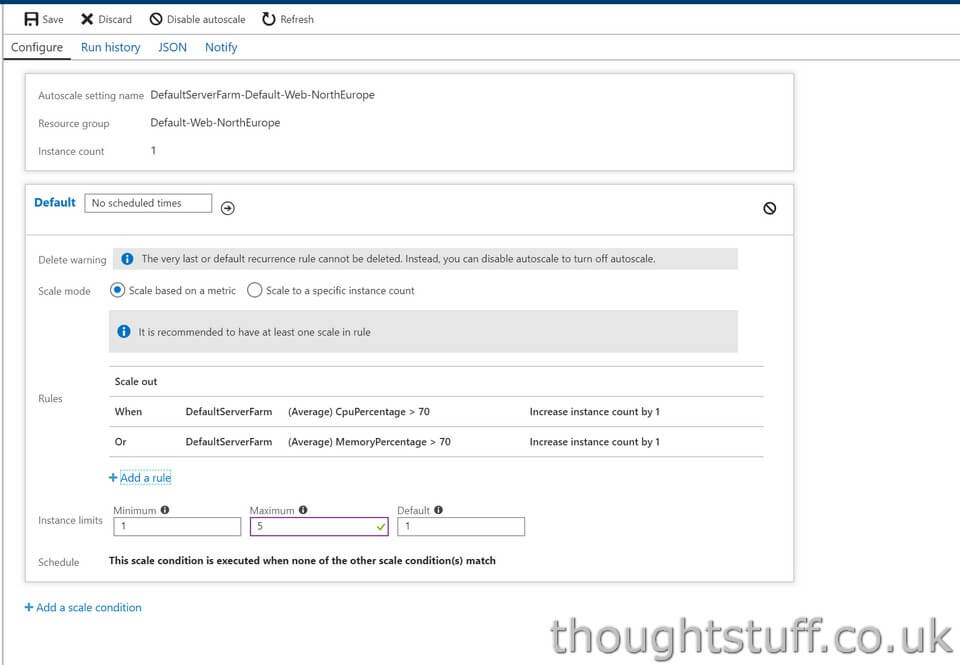Click the info icon next to Maximum
The height and width of the screenshot is (665, 960).
pyautogui.click(x=303, y=509)
